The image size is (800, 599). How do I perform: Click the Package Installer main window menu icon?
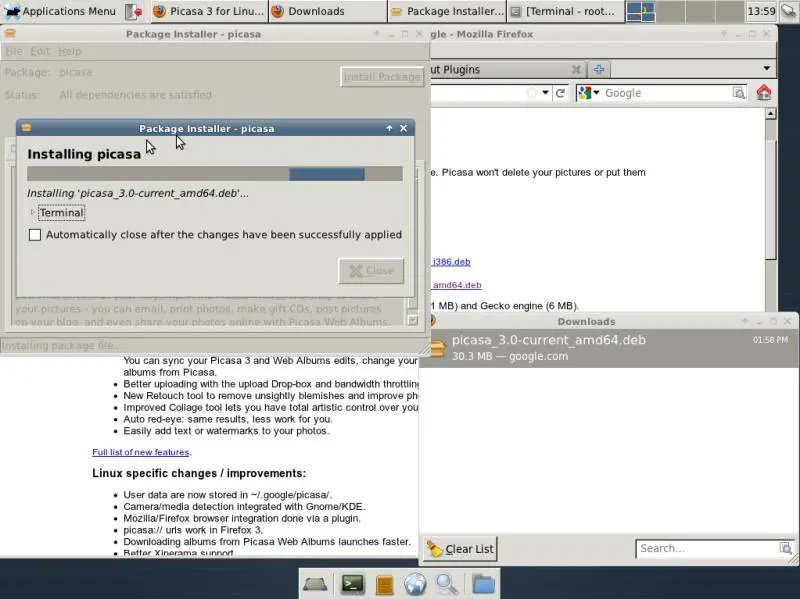coord(10,34)
